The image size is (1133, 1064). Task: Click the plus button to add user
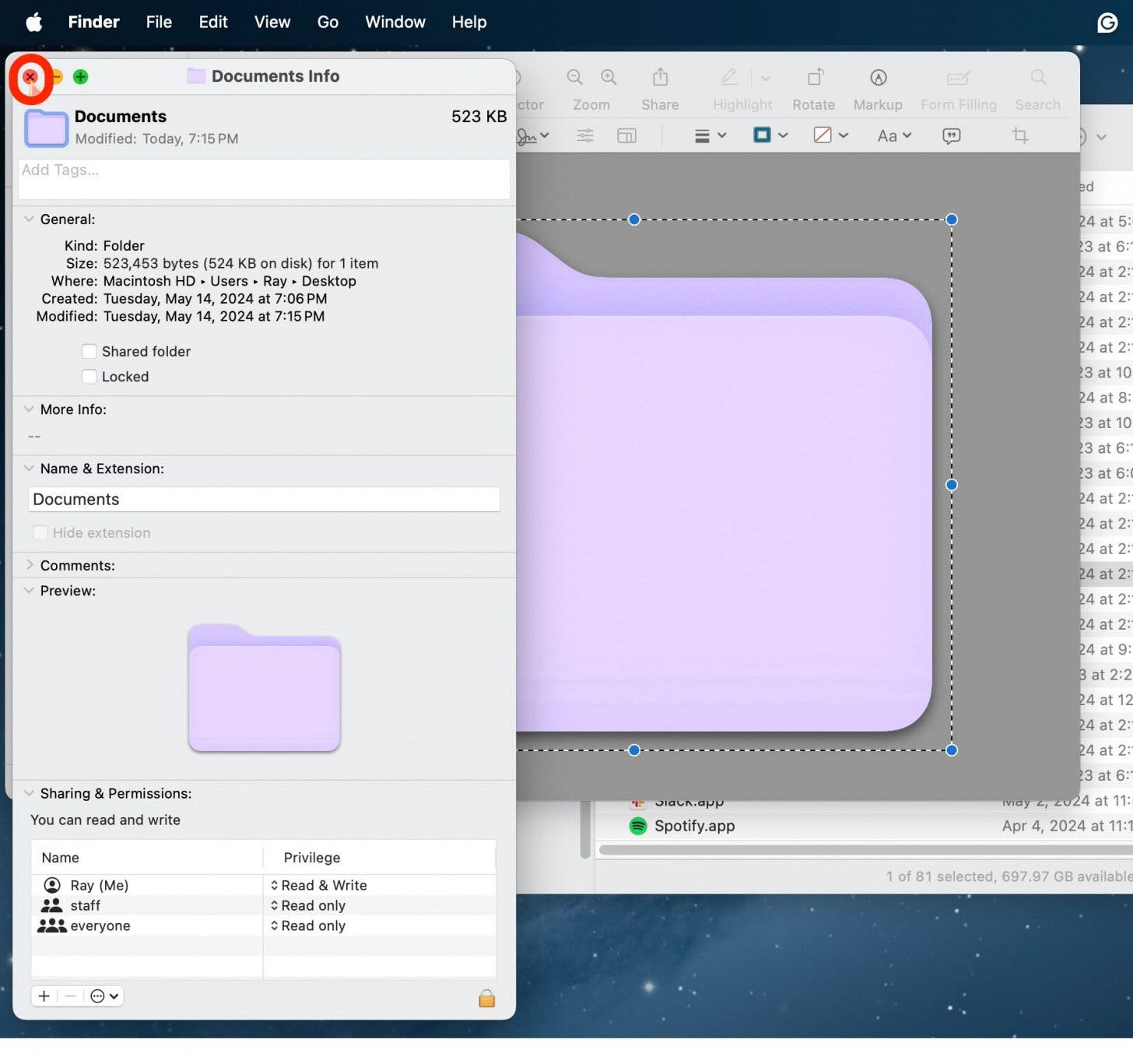[x=44, y=996]
